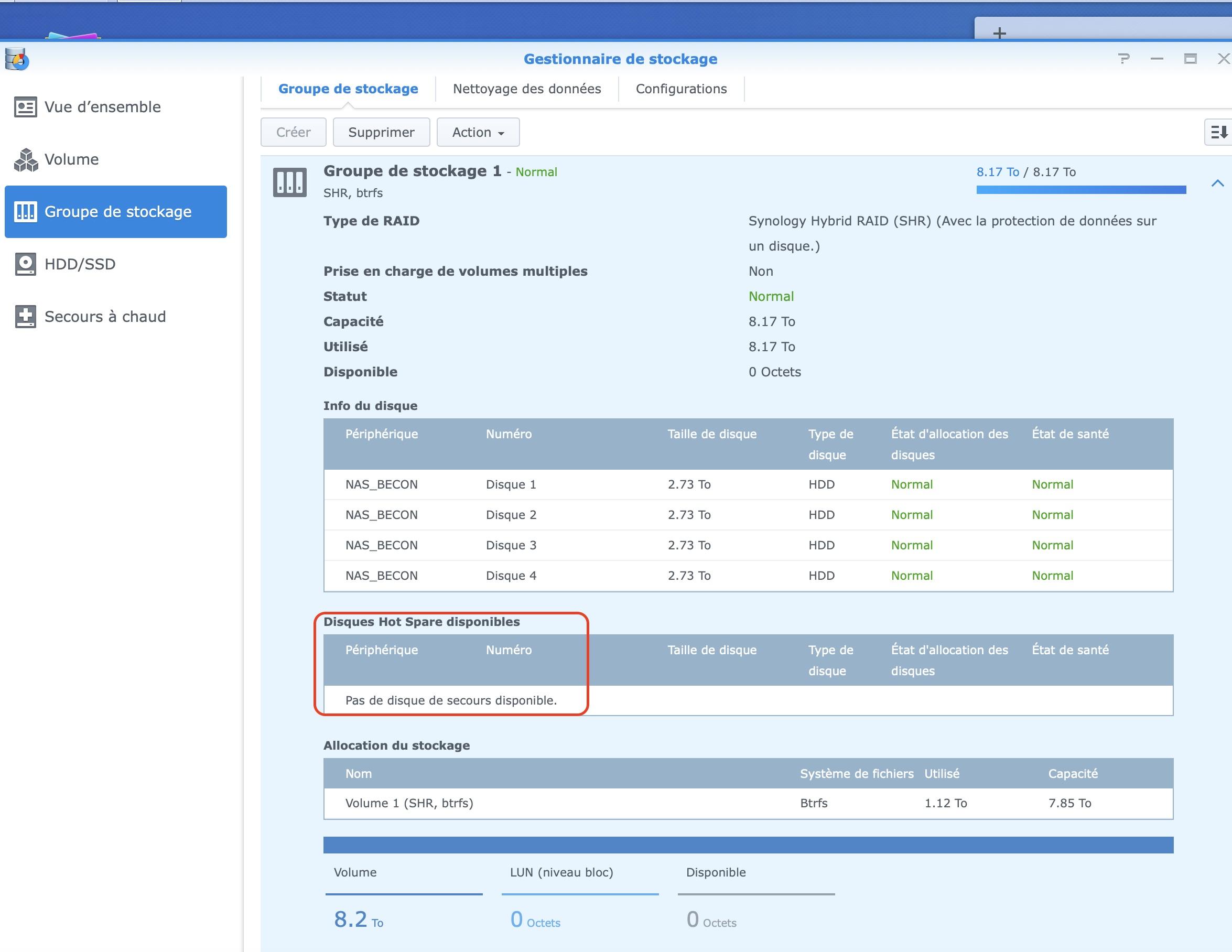Click the Storage Manager app icon

point(17,59)
